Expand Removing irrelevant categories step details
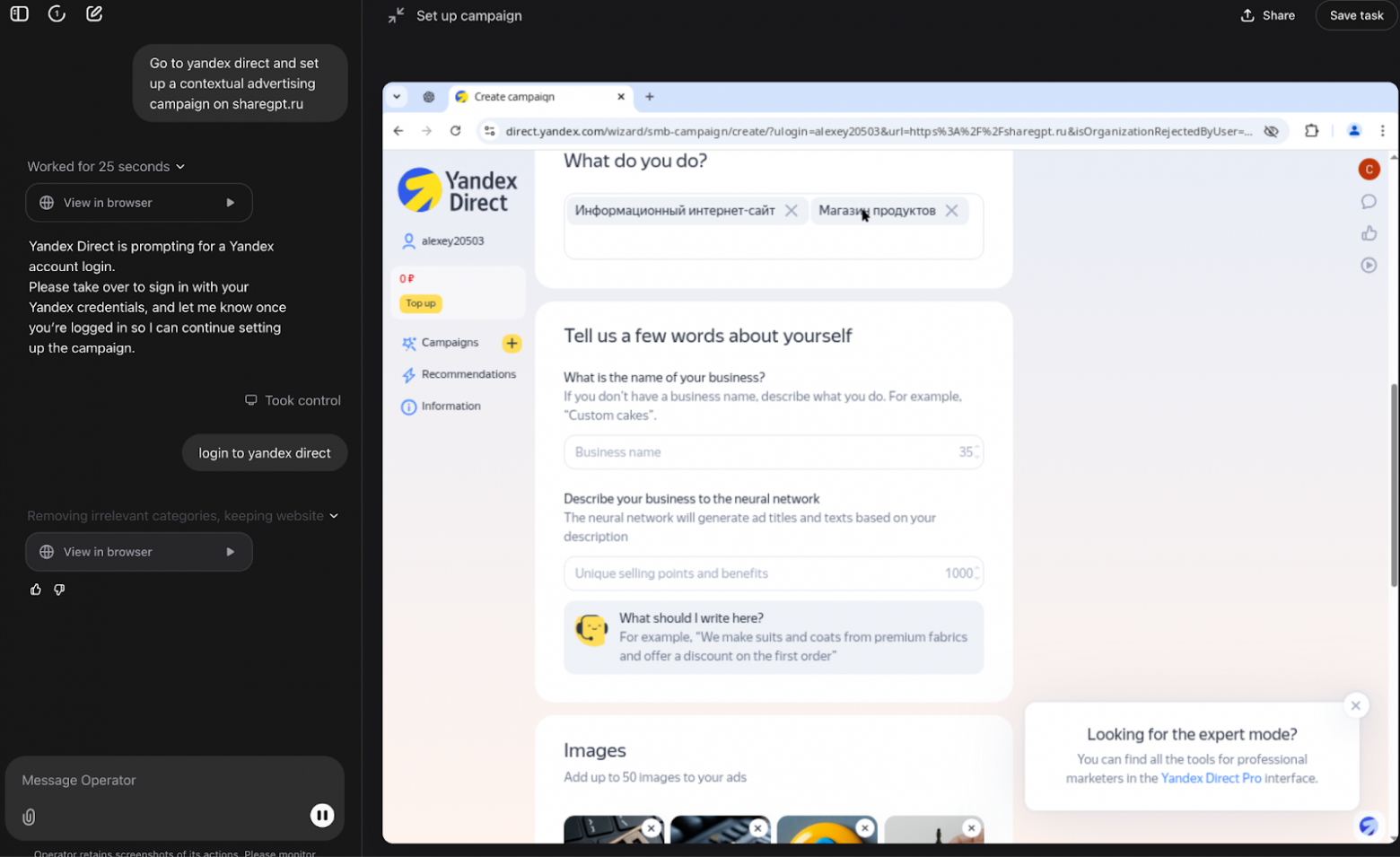Image resolution: width=1400 pixels, height=857 pixels. click(183, 516)
